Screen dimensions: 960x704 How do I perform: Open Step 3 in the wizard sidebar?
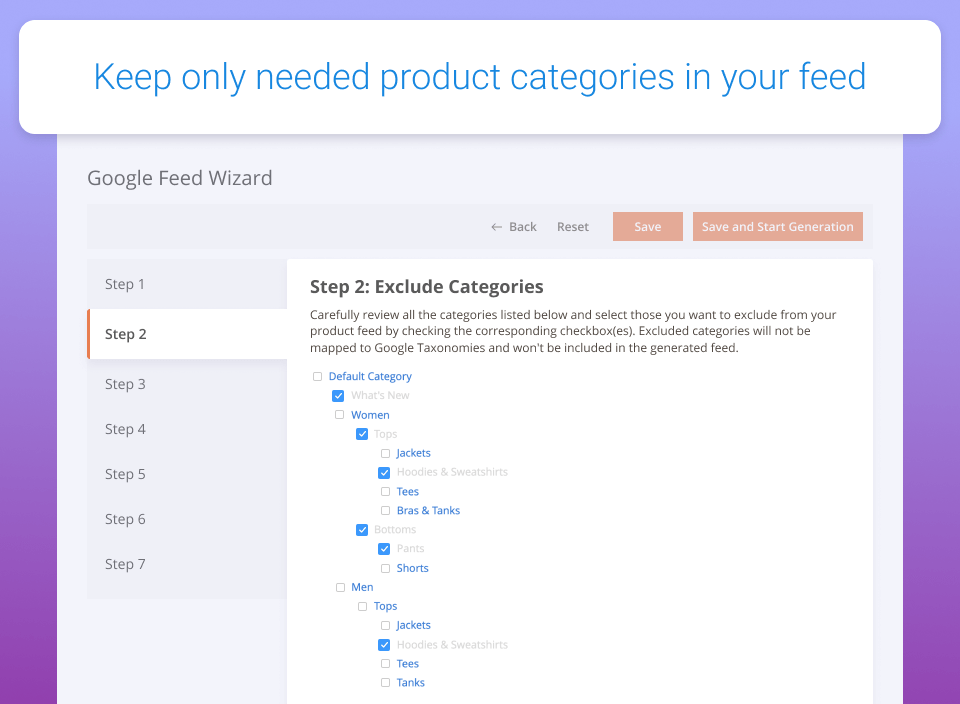click(187, 384)
